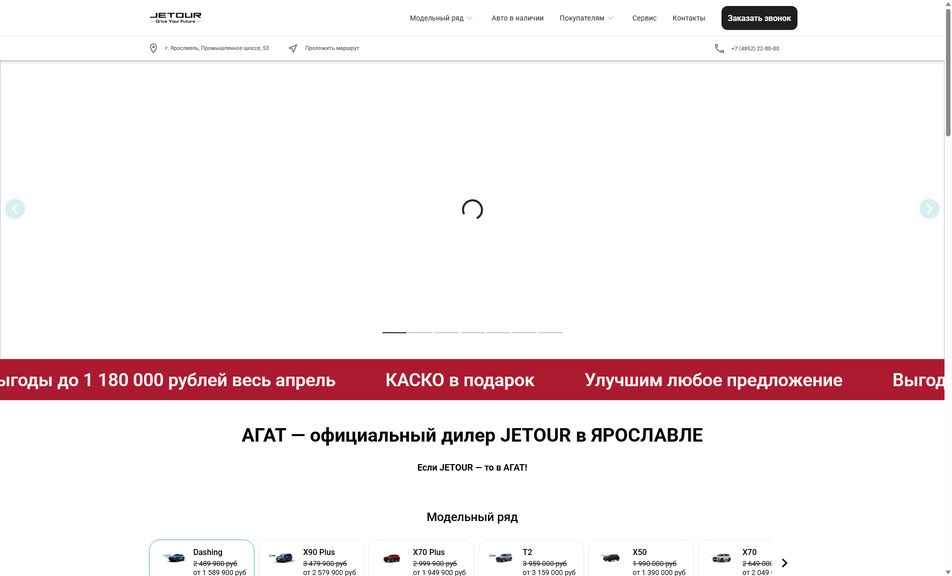The image size is (952, 576).
Task: Click the phone handset icon
Action: click(x=719, y=48)
